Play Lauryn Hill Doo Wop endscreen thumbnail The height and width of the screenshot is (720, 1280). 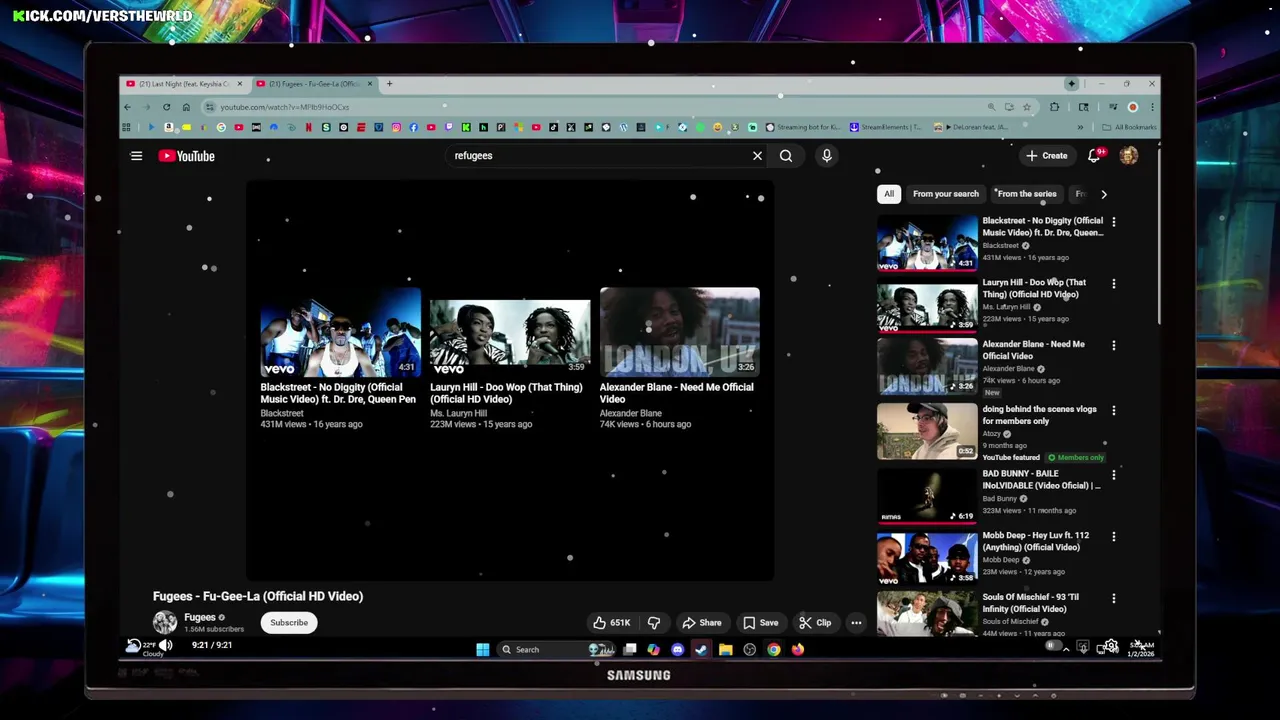pyautogui.click(x=510, y=332)
